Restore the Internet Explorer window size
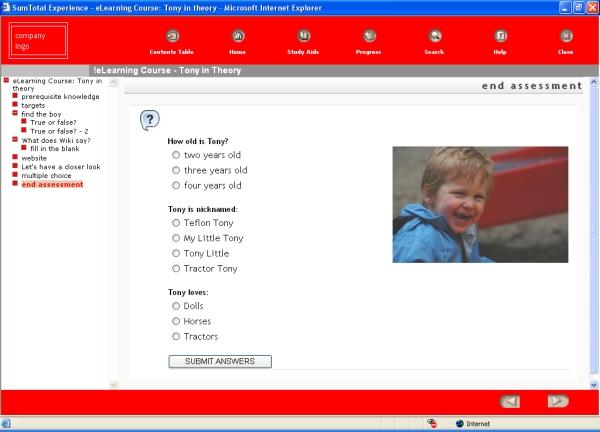The height and width of the screenshot is (432, 600). click(x=579, y=8)
